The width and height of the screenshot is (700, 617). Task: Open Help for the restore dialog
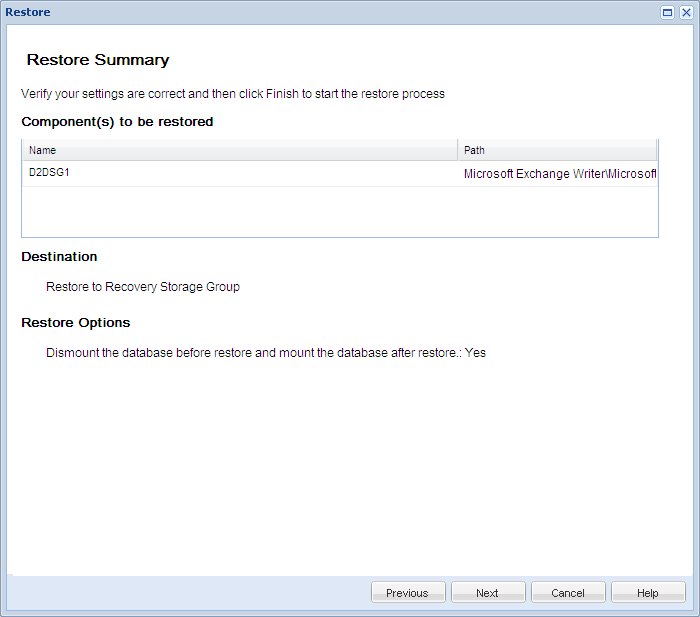[648, 592]
